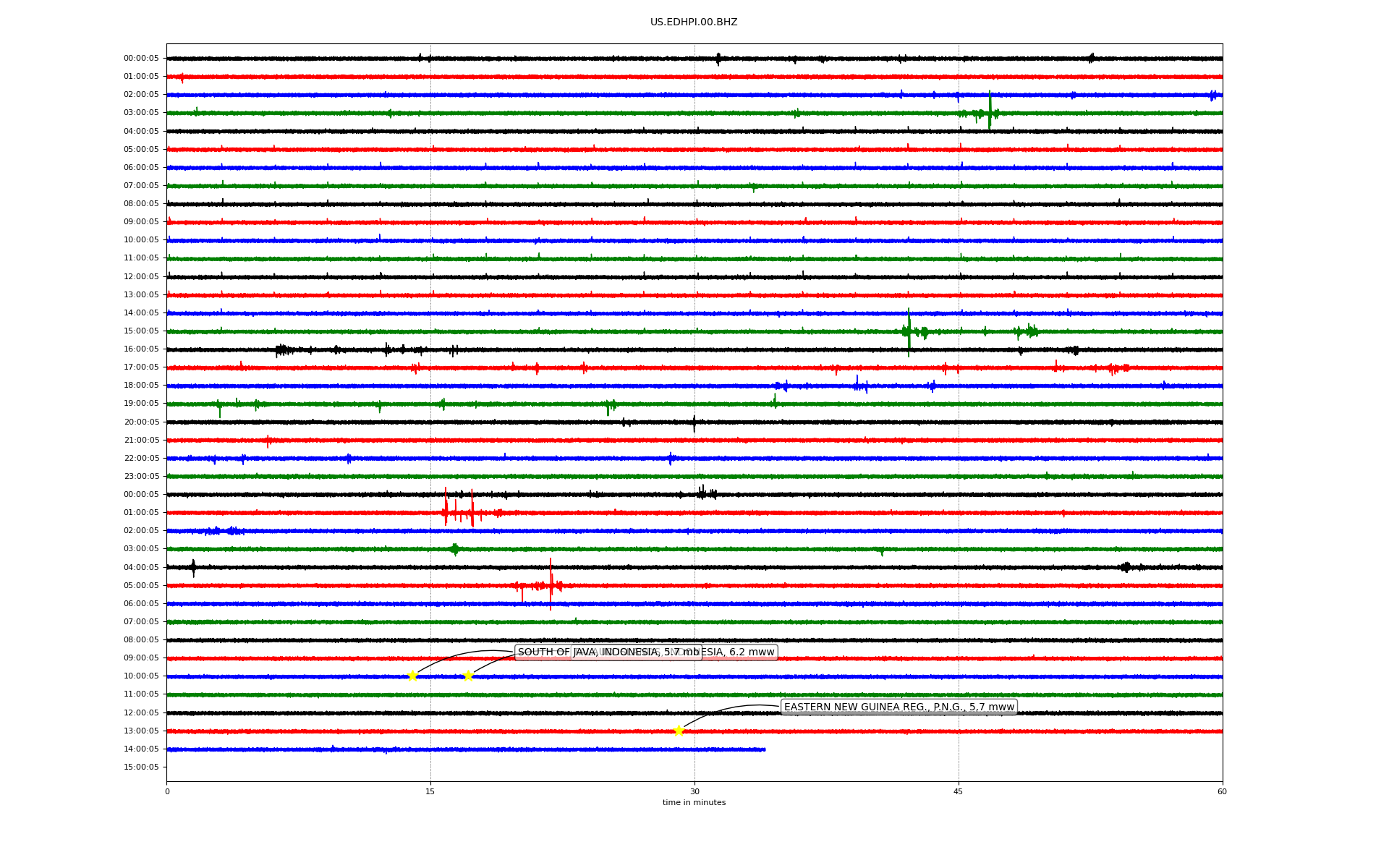Image resolution: width=1389 pixels, height=868 pixels.
Task: Click the 14:00:05 label beside the short unfinished blue trace
Action: click(x=141, y=749)
